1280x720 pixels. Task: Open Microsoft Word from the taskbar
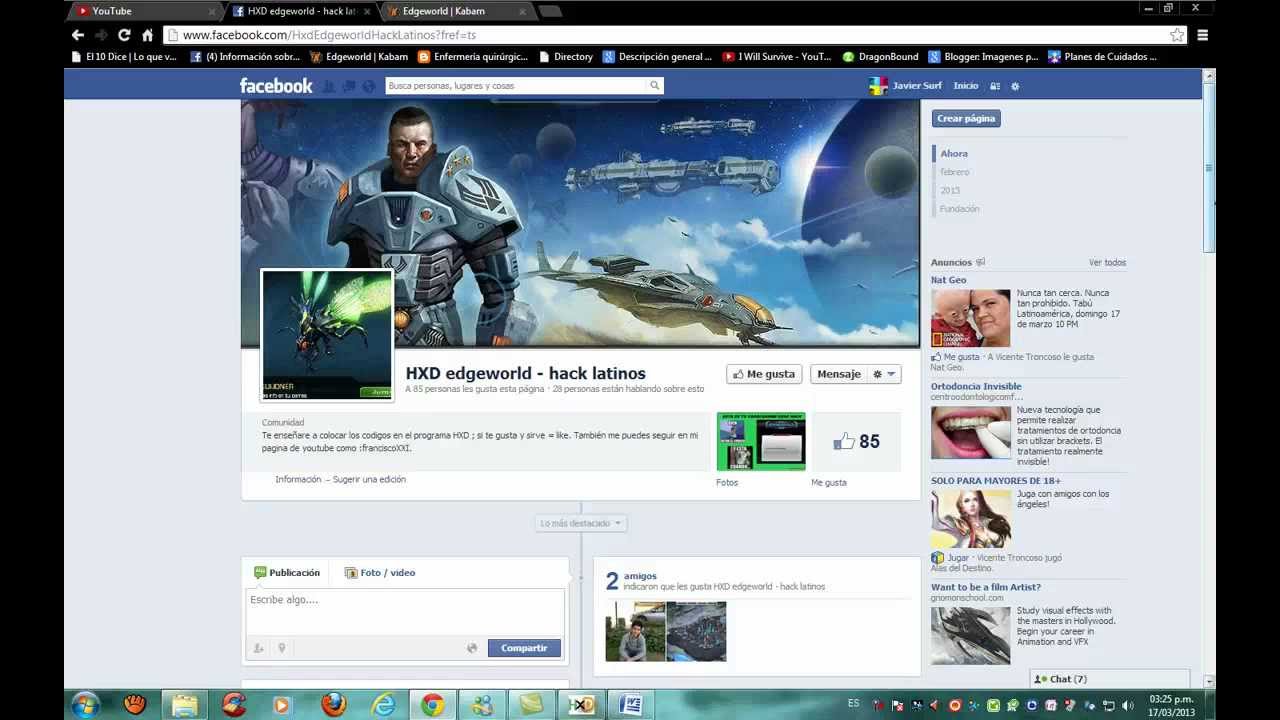[630, 704]
